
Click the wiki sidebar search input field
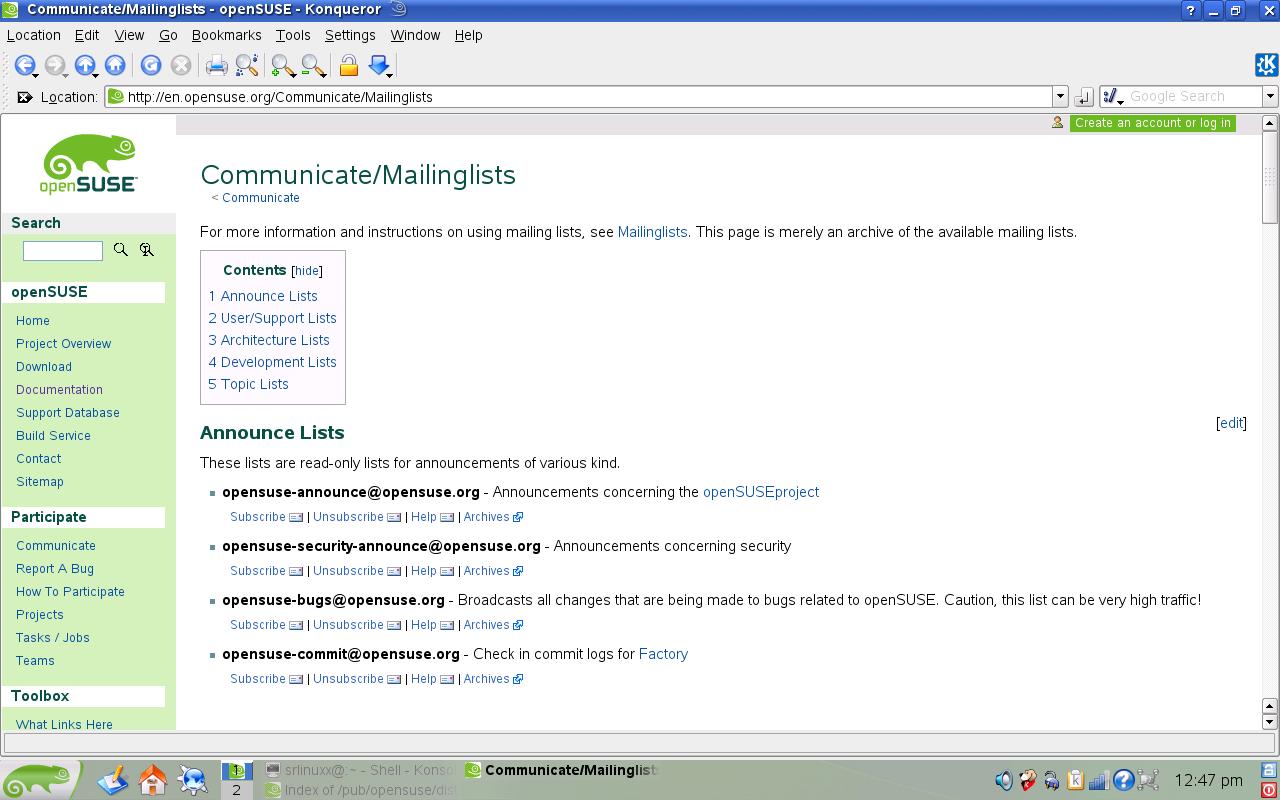(x=63, y=251)
